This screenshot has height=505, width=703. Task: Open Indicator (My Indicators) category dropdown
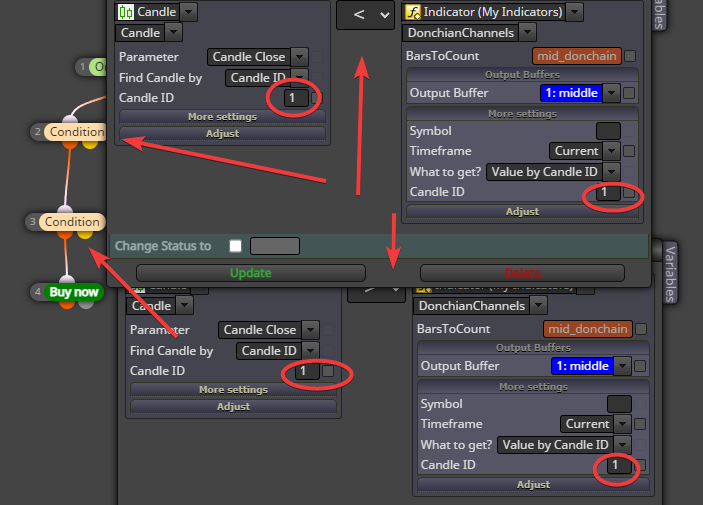point(575,12)
